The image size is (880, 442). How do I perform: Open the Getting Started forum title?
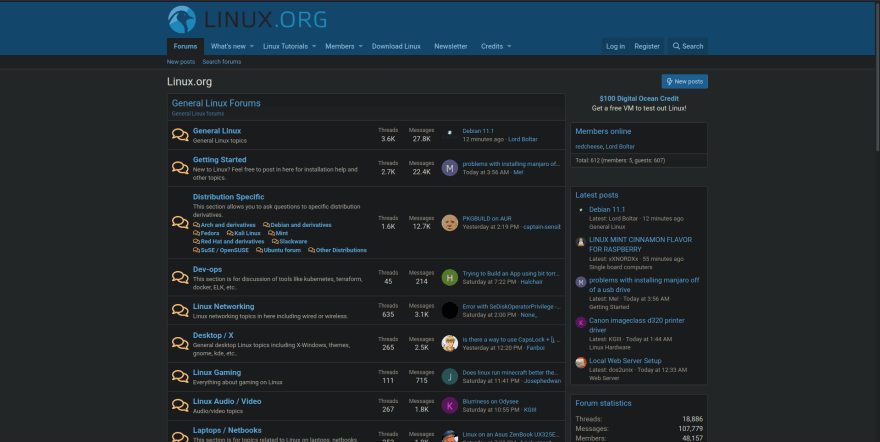219,160
